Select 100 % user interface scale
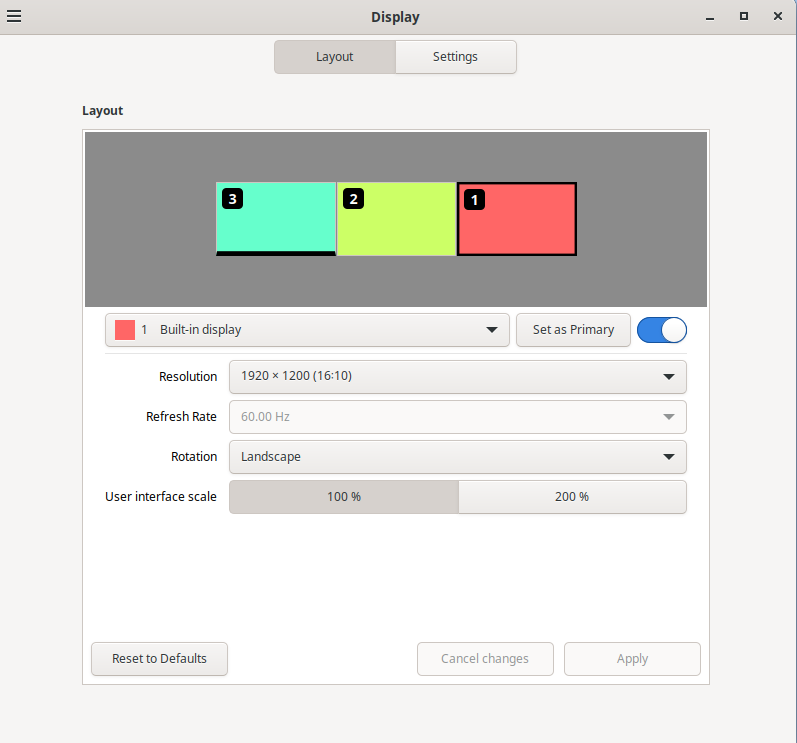This screenshot has height=743, width=797. [x=343, y=497]
